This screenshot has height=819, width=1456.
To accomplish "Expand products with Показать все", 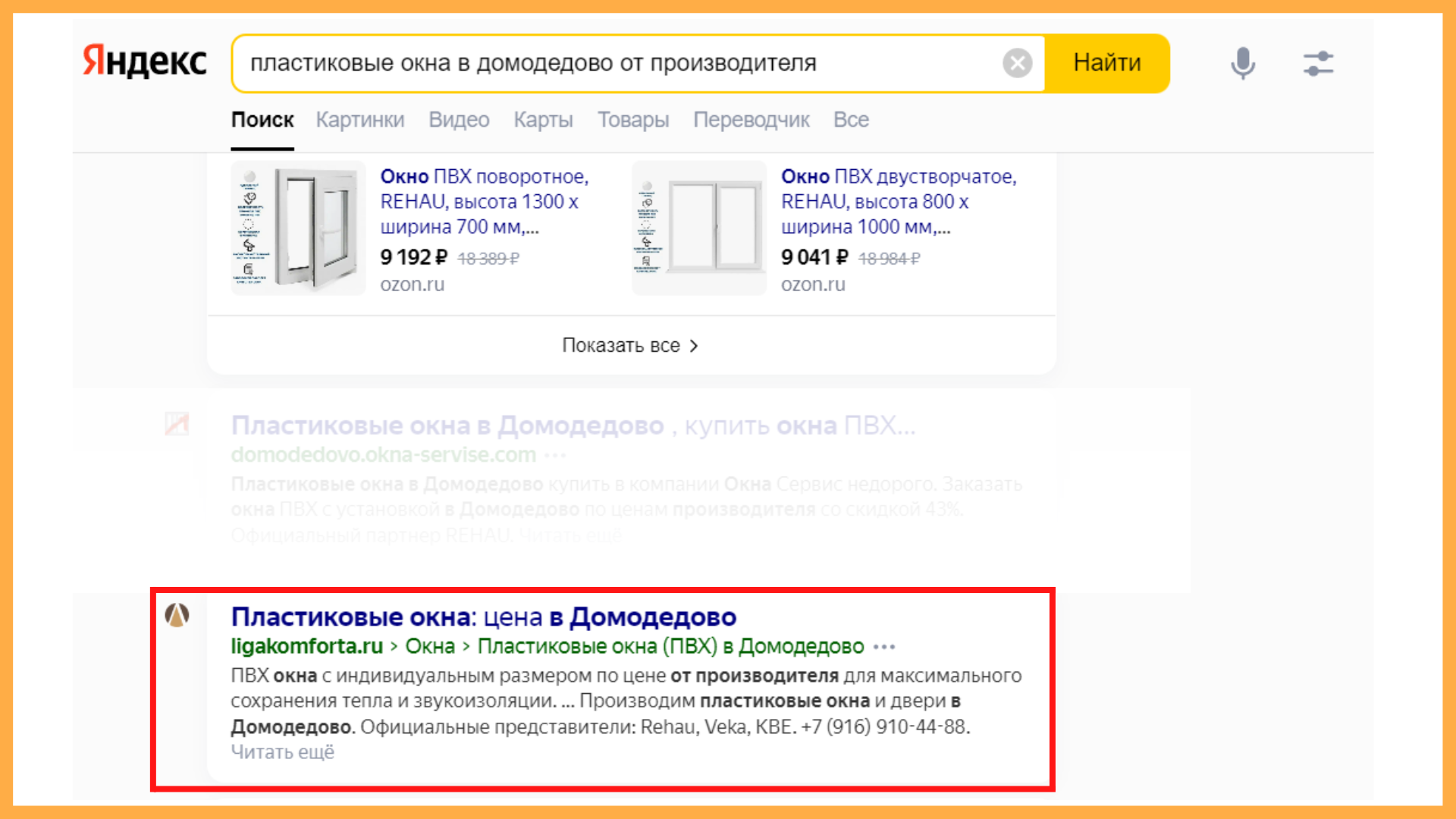I will [630, 346].
